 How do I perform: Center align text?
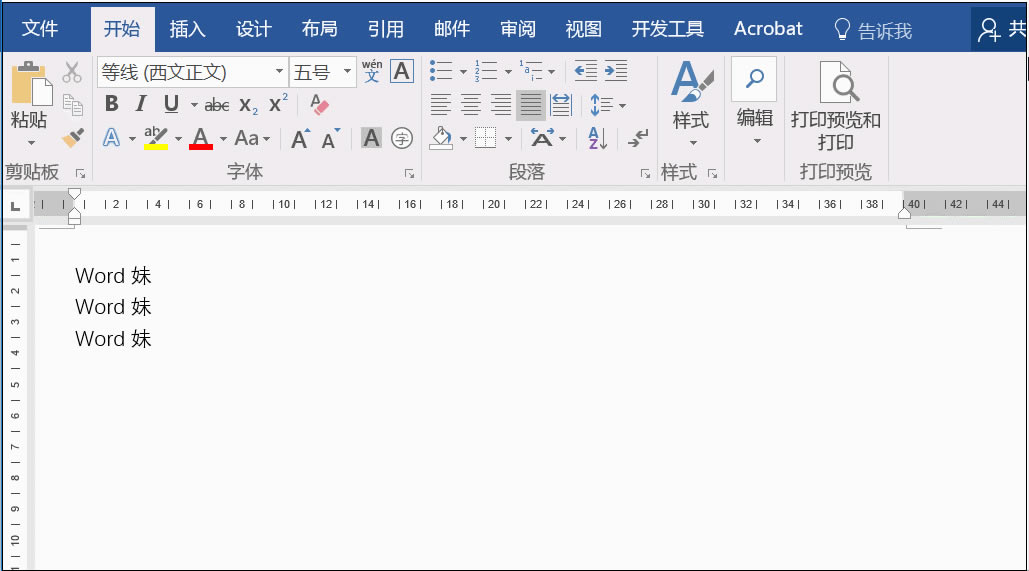click(x=471, y=105)
